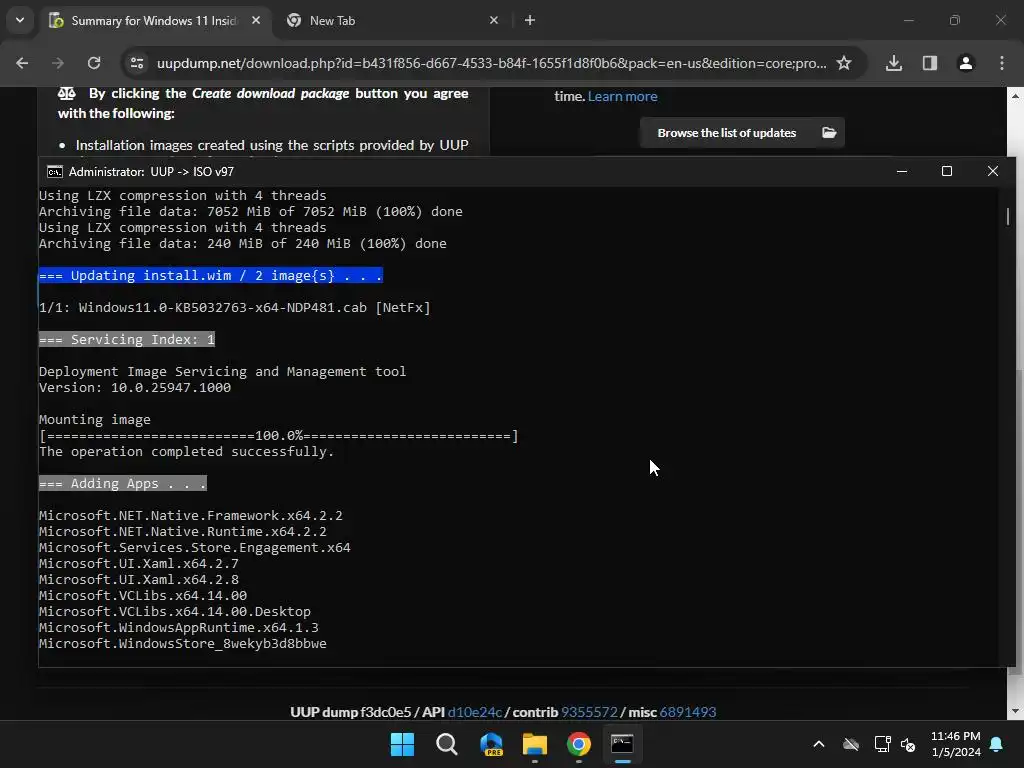Open Chrome three-dot menu

click(1002, 63)
